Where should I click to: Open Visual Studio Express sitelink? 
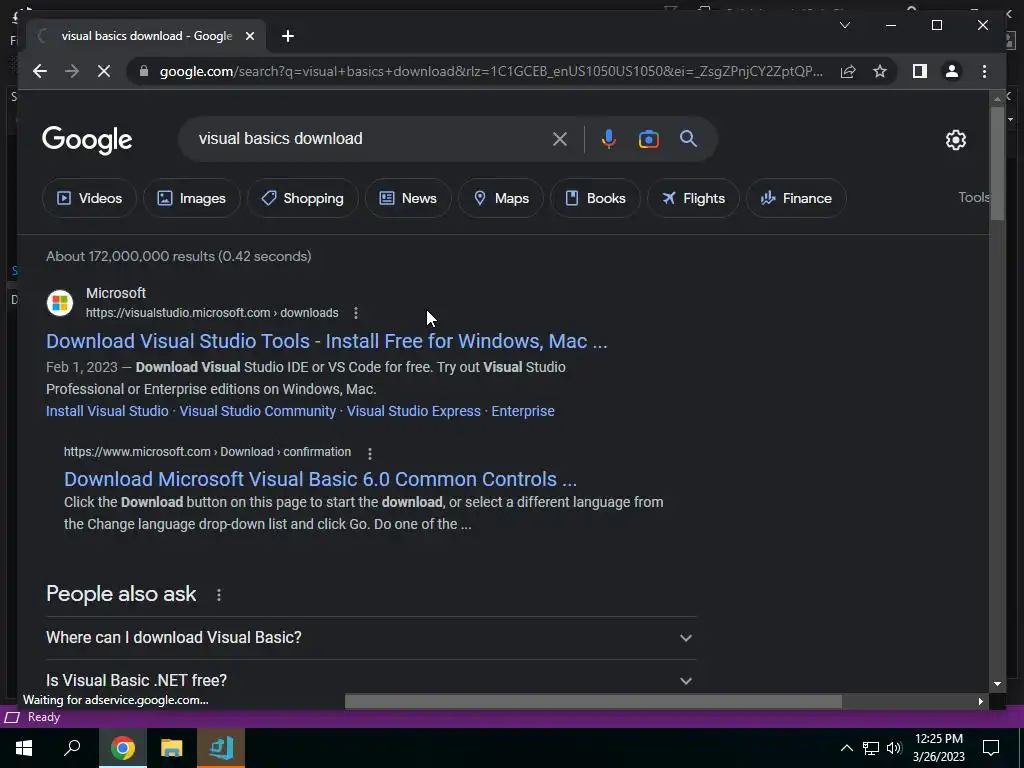click(413, 411)
